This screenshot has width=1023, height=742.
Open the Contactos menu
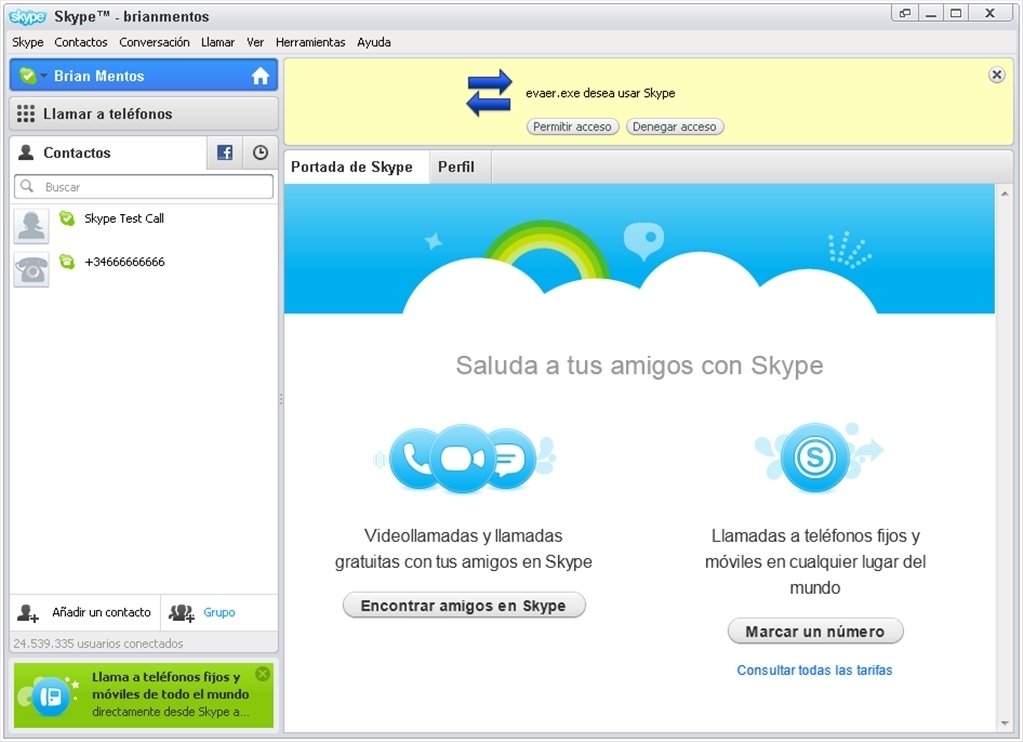pos(81,42)
